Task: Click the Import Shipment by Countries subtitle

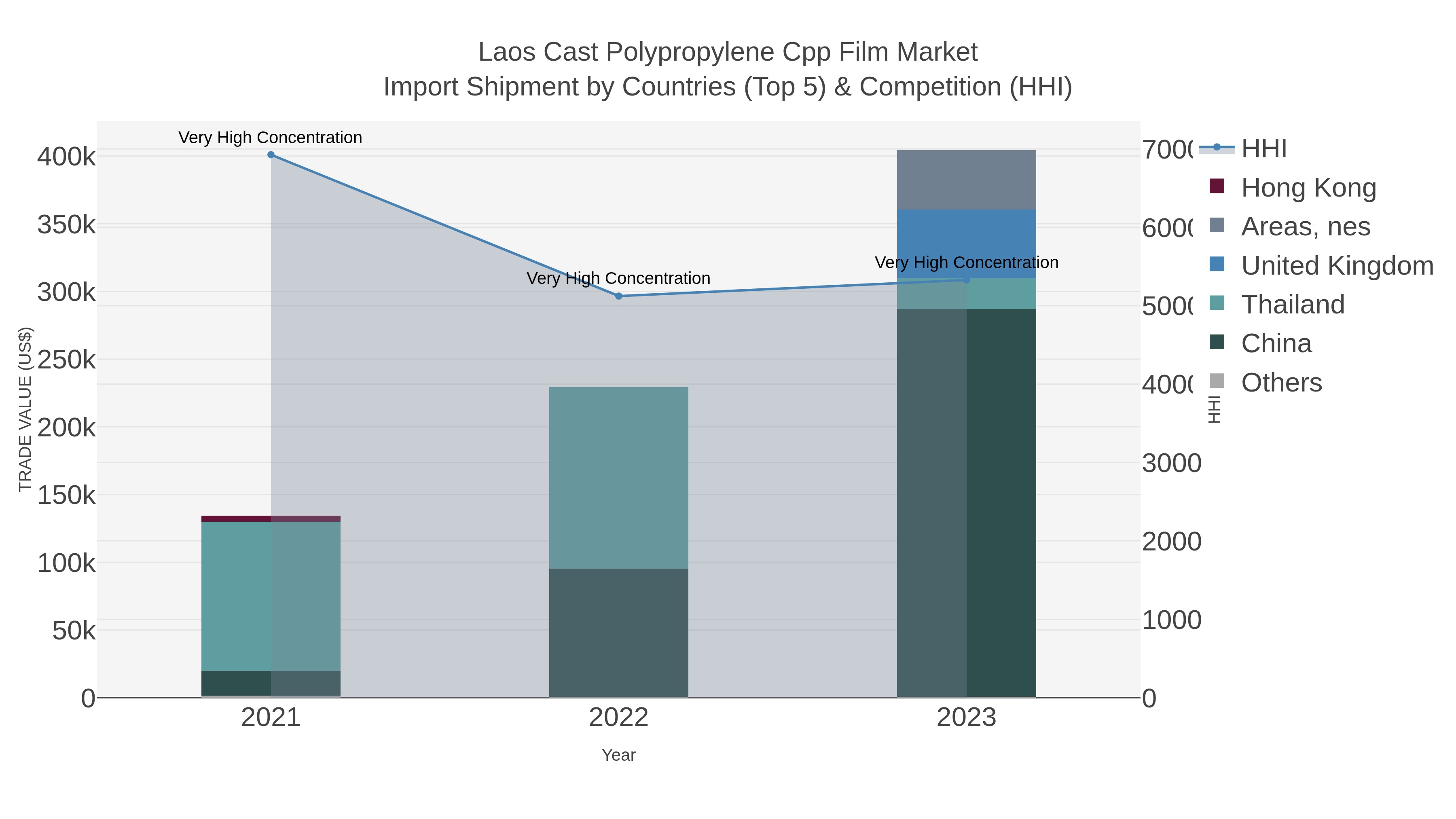Action: (728, 87)
